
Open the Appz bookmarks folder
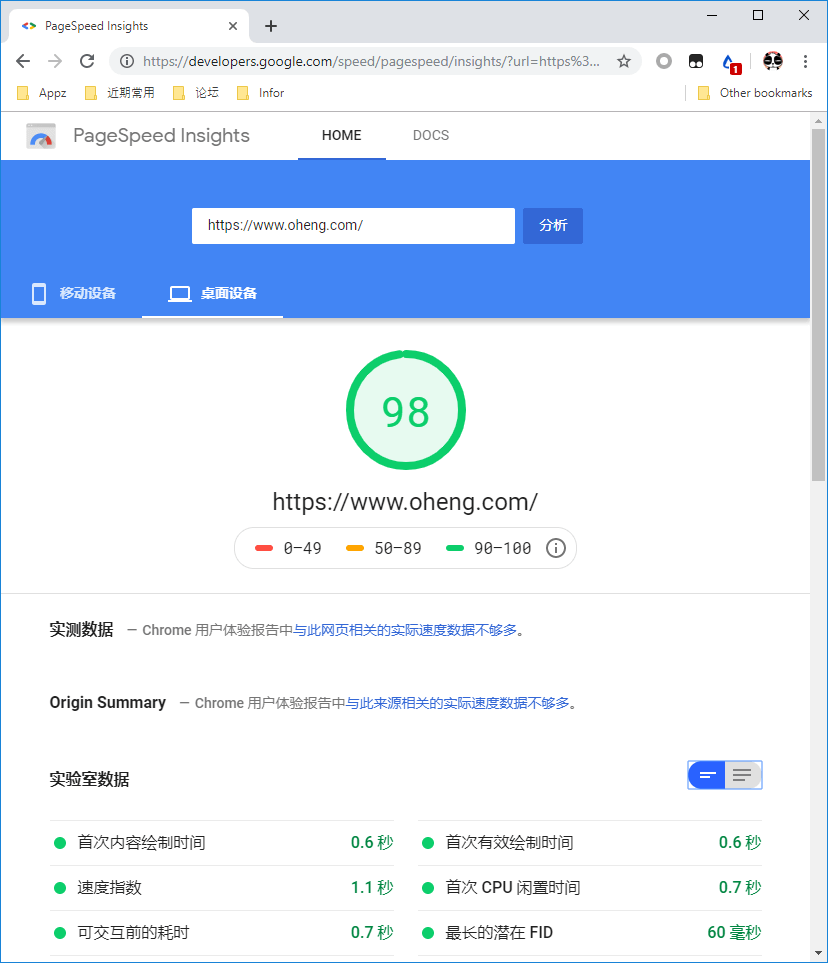(x=42, y=93)
